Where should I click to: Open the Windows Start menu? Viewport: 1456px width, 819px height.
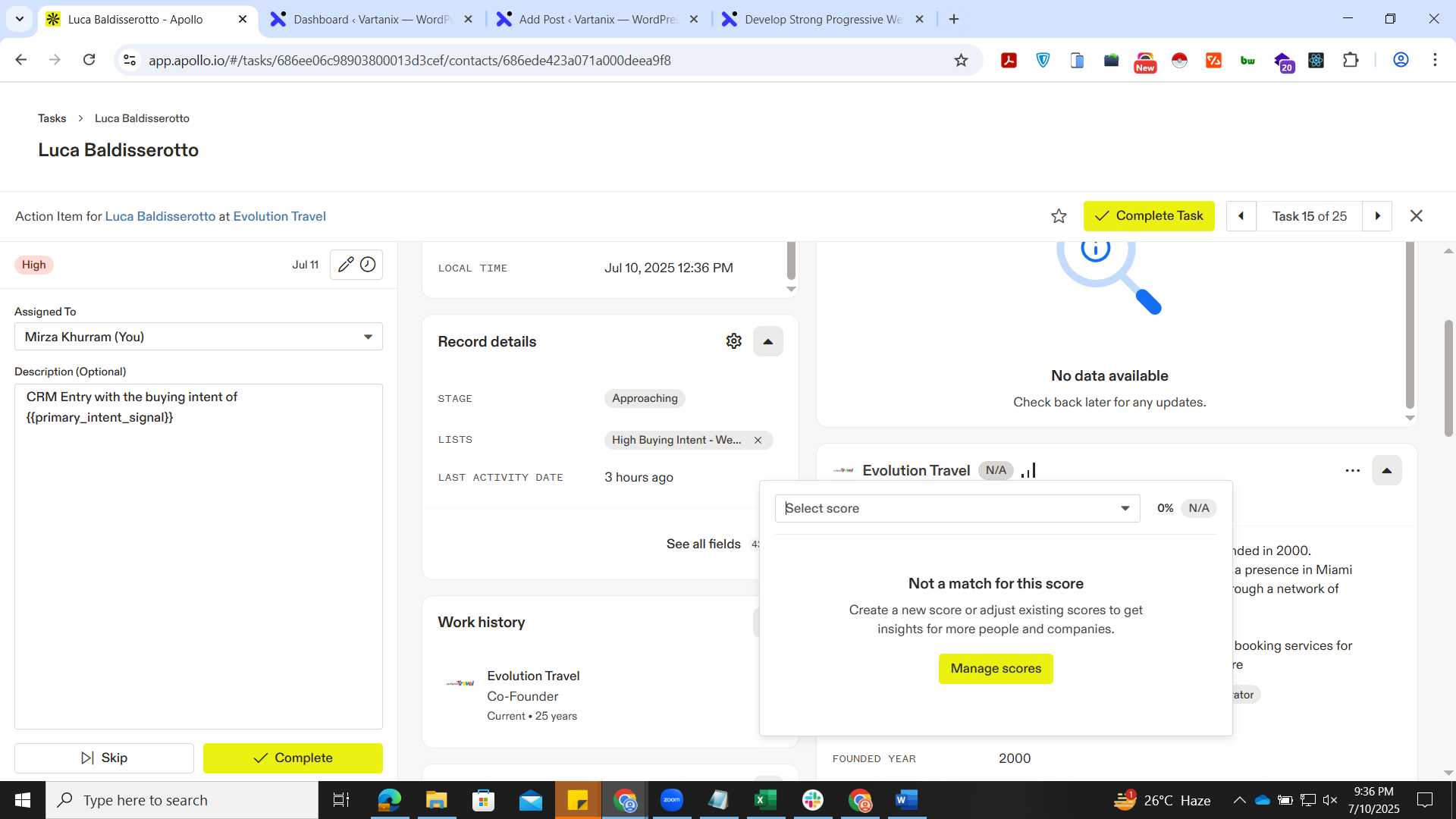pos(23,800)
